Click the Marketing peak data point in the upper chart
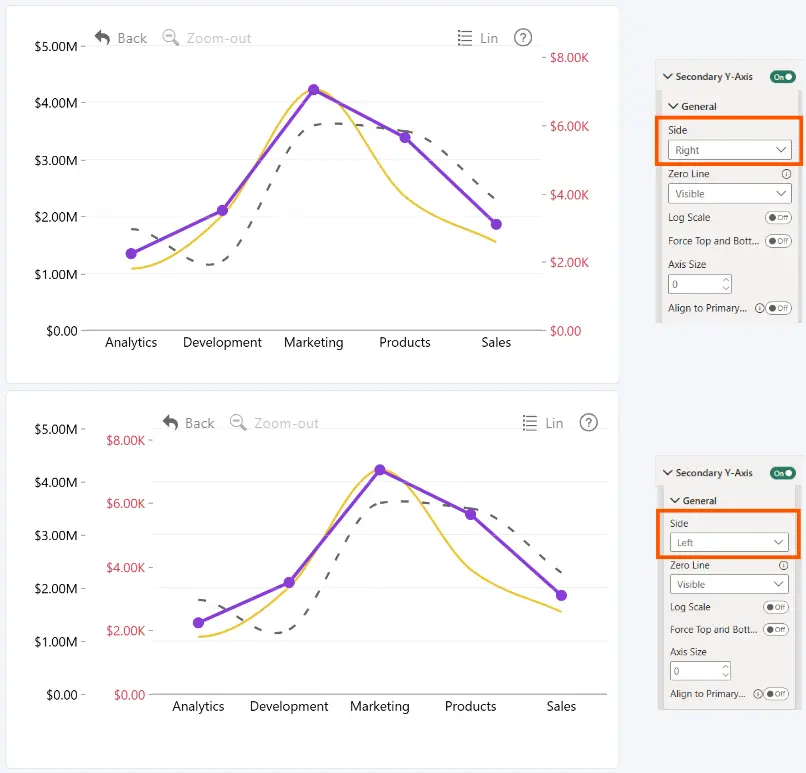Viewport: 806px width, 773px height. click(314, 89)
